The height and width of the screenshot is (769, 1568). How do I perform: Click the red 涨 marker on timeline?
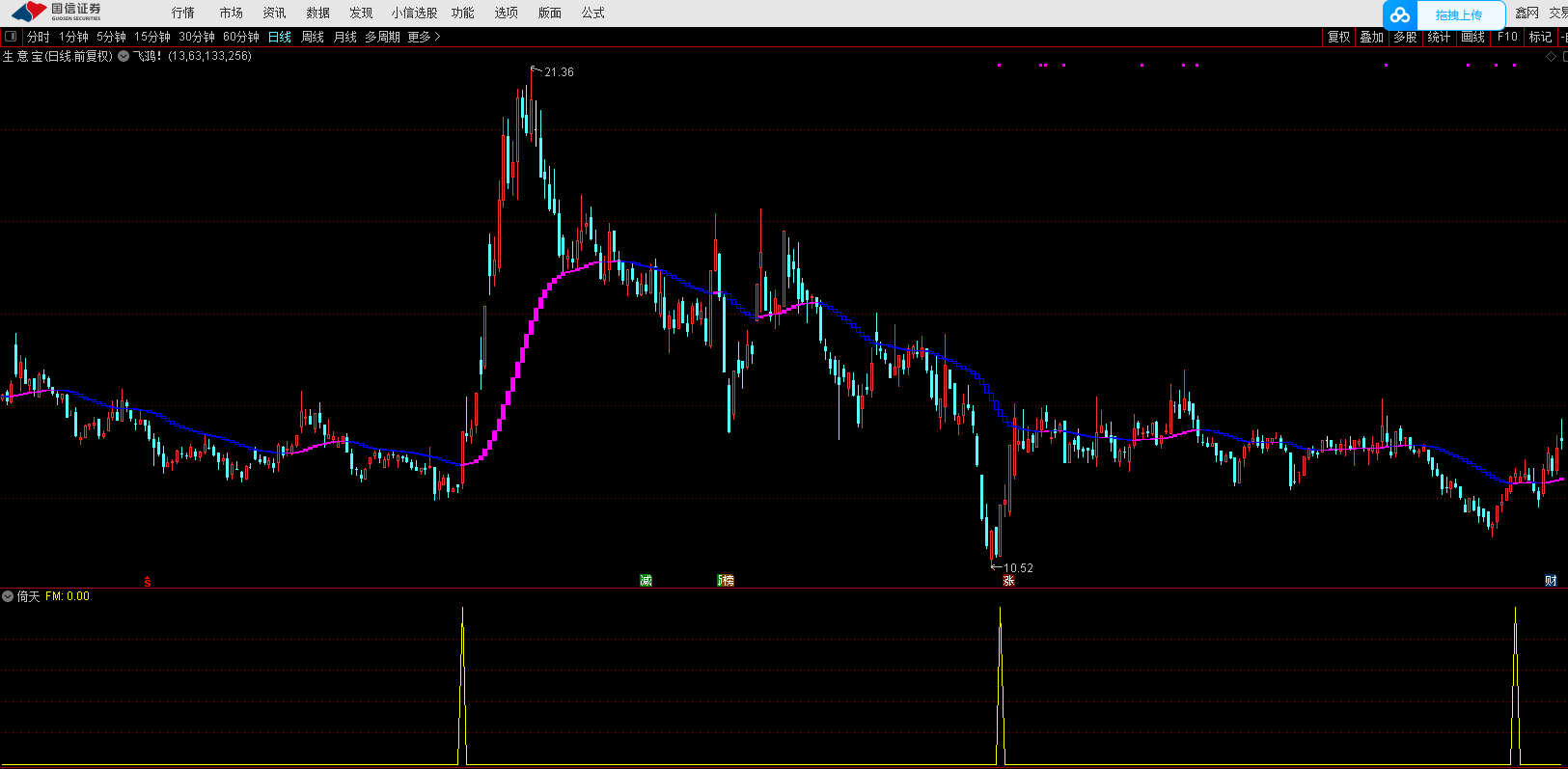pos(1008,581)
